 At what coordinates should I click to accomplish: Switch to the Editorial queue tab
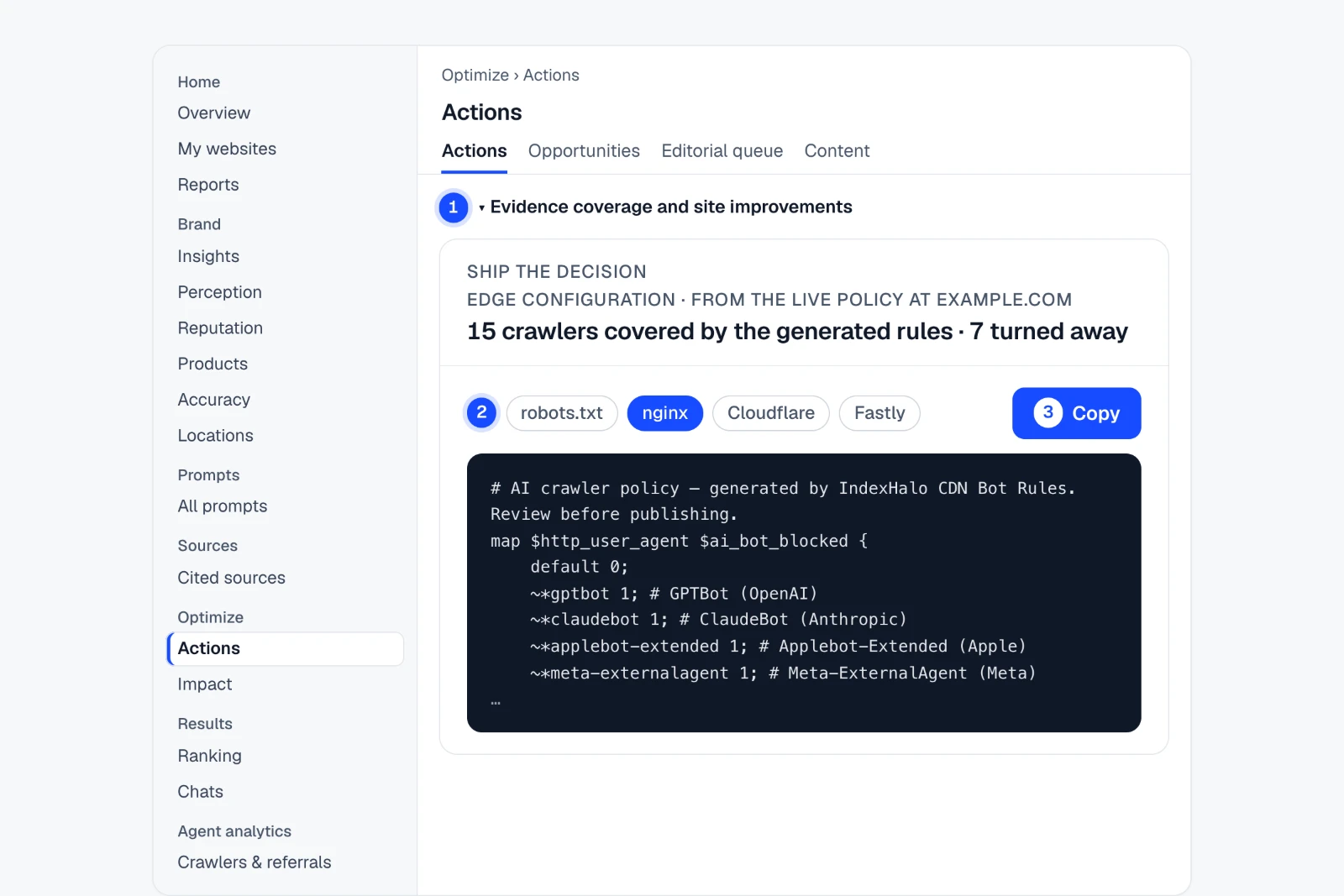722,151
